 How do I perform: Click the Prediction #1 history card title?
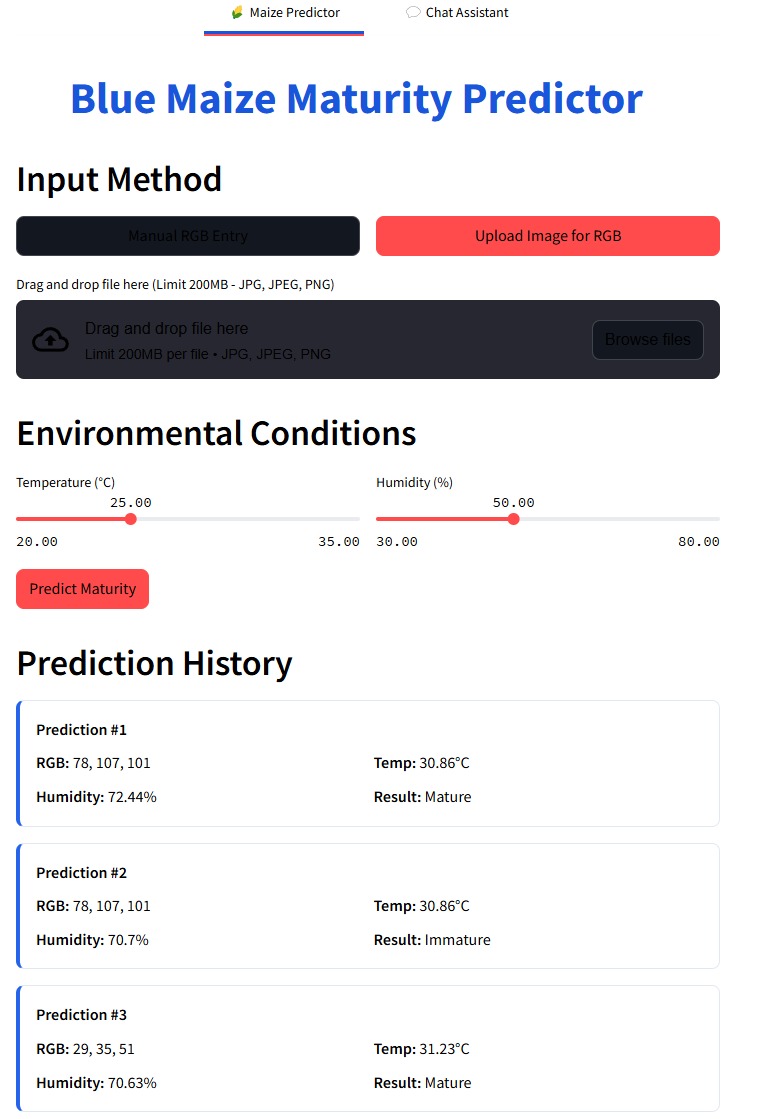(82, 730)
